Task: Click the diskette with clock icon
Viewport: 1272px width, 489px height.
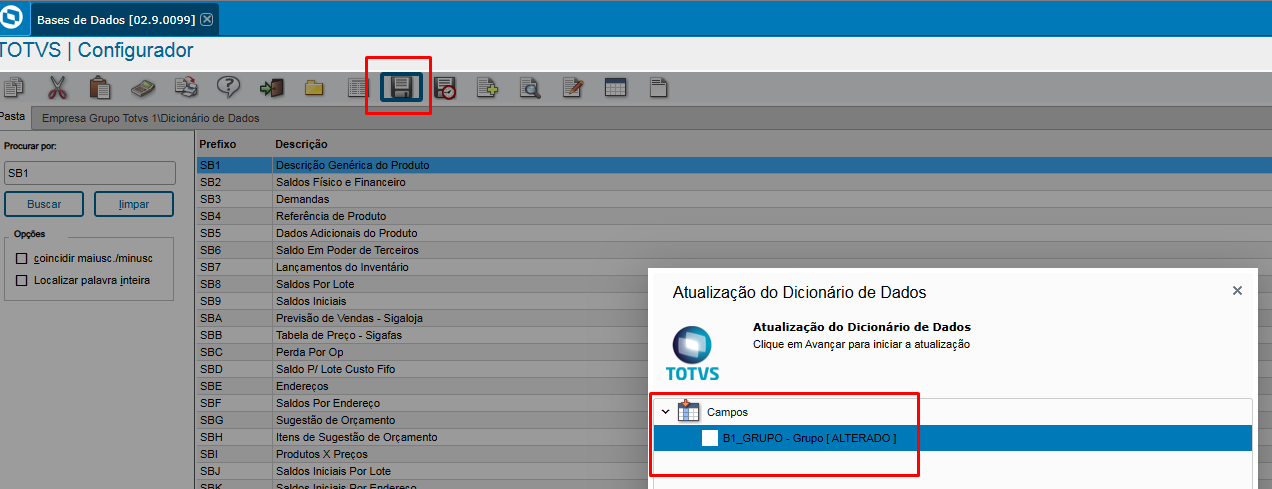Action: (x=445, y=88)
